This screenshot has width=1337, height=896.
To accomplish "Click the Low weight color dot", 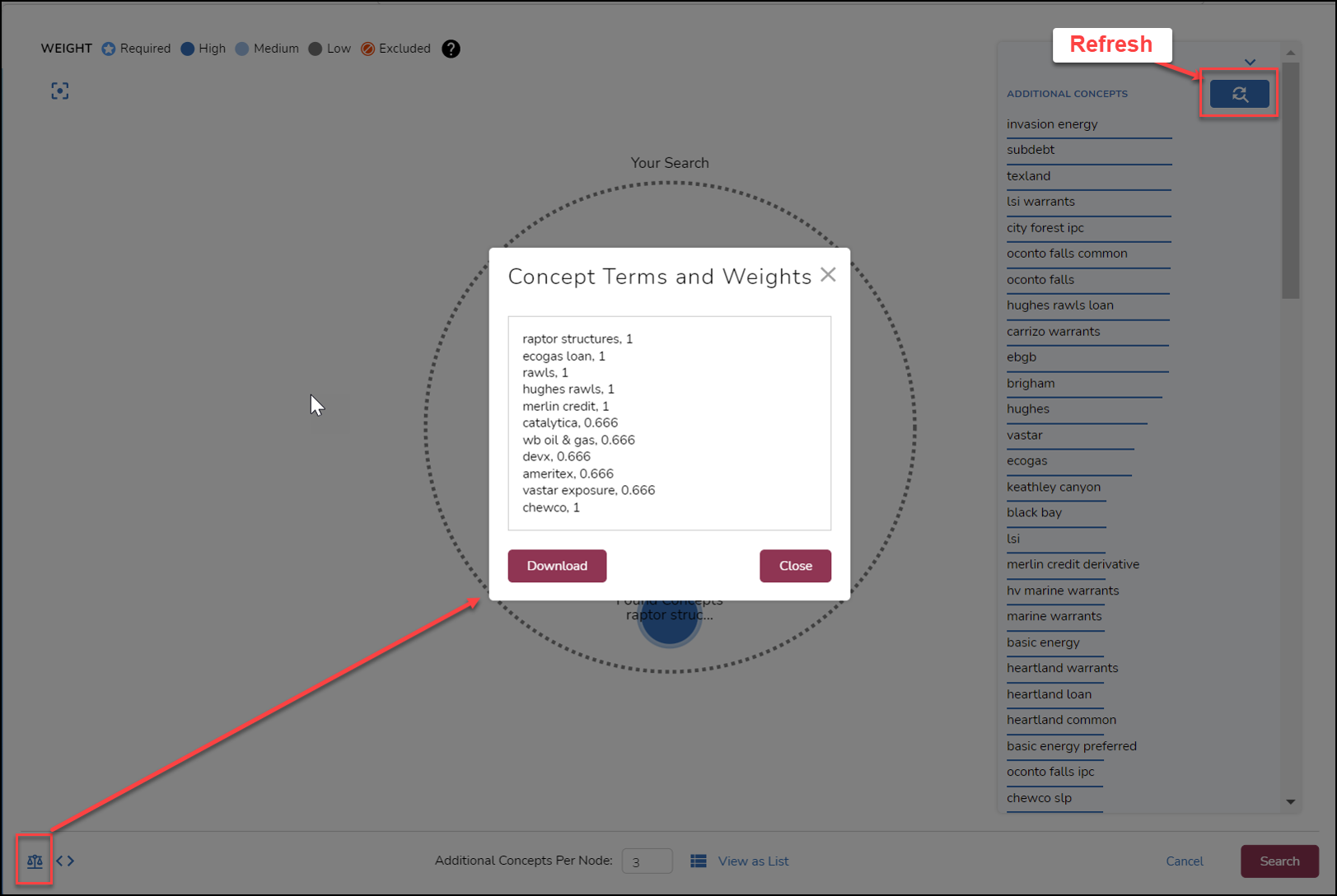I will pyautogui.click(x=316, y=49).
